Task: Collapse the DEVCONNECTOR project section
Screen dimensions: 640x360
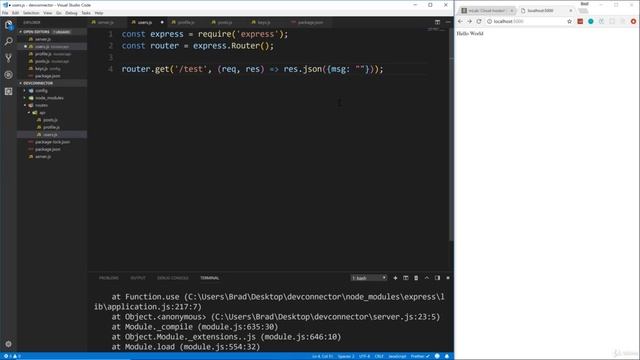Action: click(x=52, y=83)
